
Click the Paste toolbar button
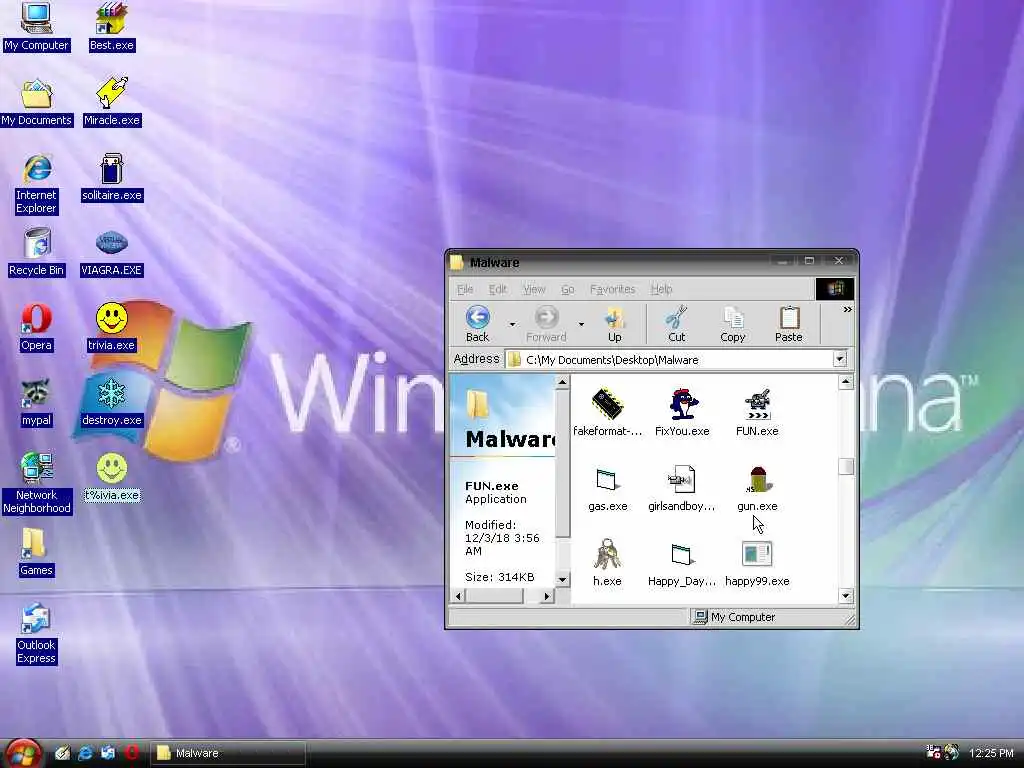tap(788, 324)
